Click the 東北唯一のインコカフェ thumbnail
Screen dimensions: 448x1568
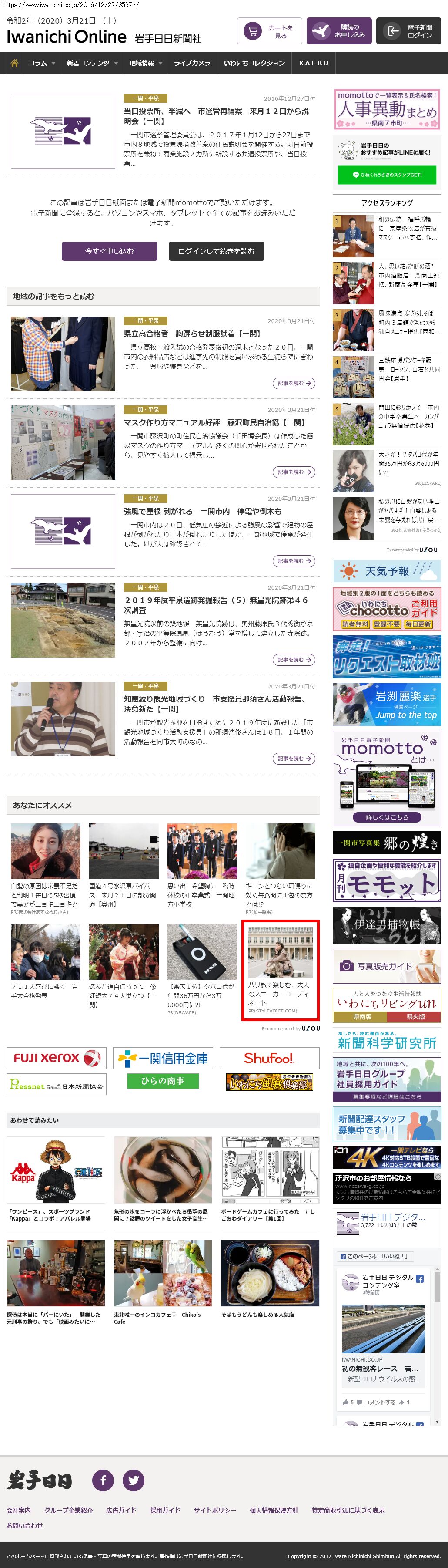(x=163, y=1273)
